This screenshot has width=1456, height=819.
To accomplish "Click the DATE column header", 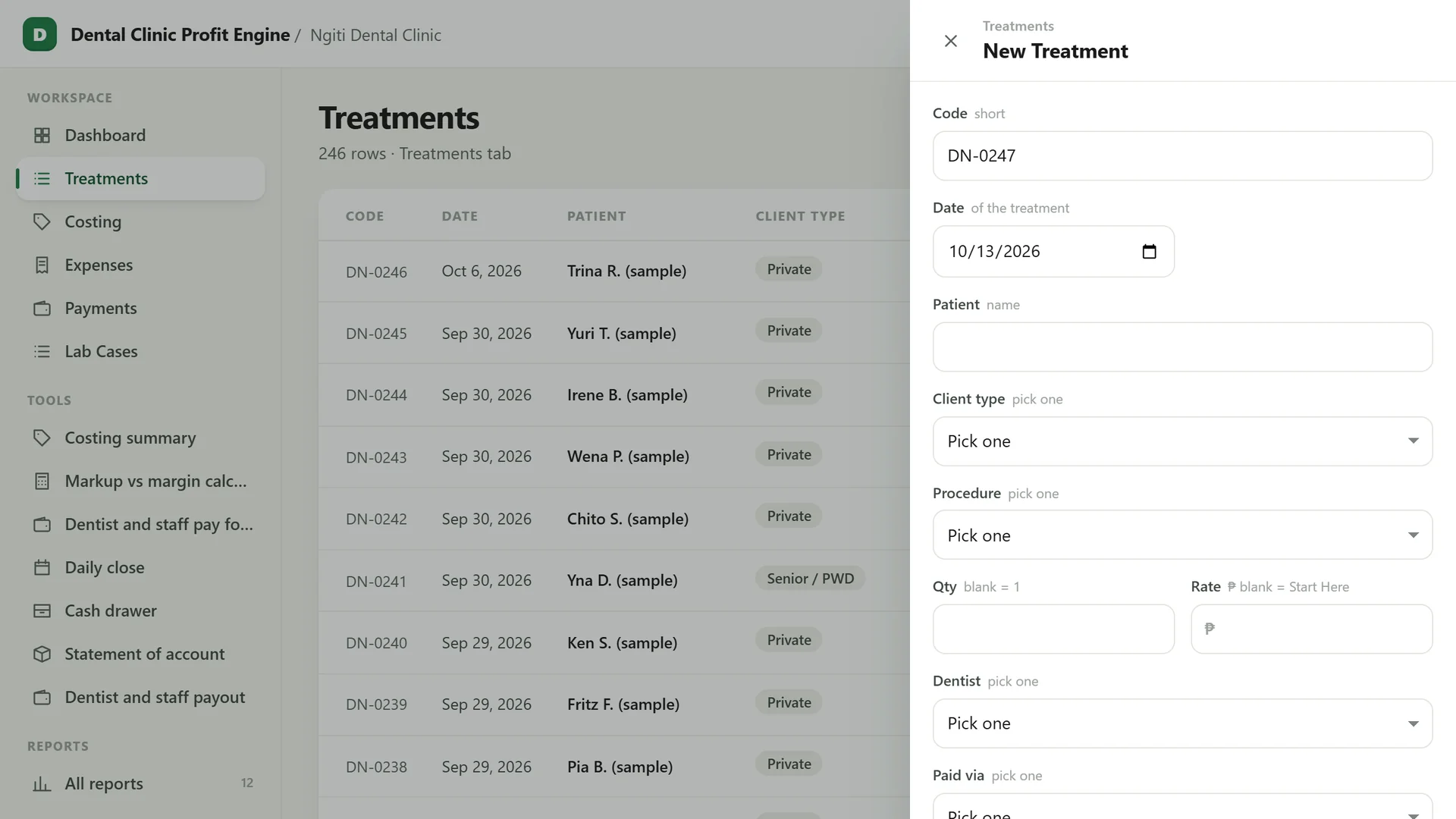I will [x=460, y=216].
